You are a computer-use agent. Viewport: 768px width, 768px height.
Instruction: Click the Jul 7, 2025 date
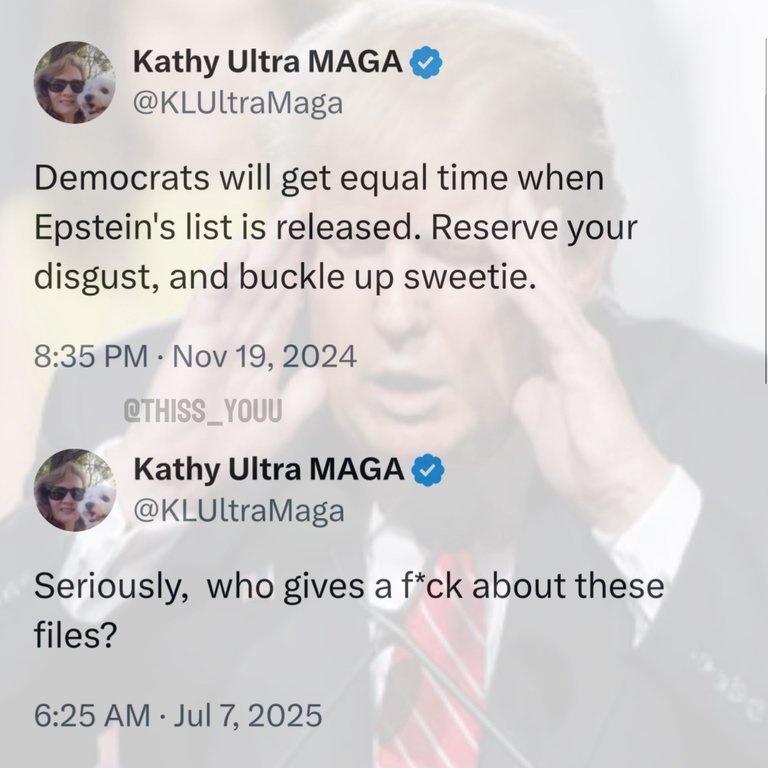point(248,715)
